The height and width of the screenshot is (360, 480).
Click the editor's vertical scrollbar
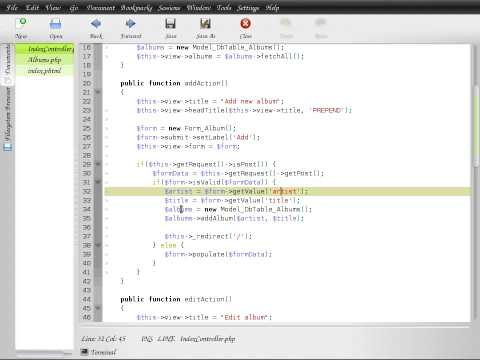click(476, 183)
